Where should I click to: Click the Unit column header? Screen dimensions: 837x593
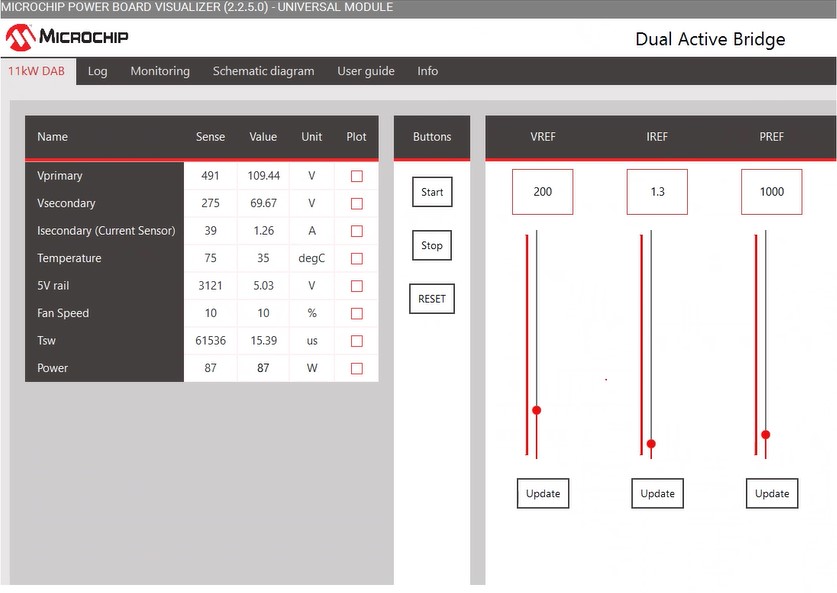(x=312, y=137)
